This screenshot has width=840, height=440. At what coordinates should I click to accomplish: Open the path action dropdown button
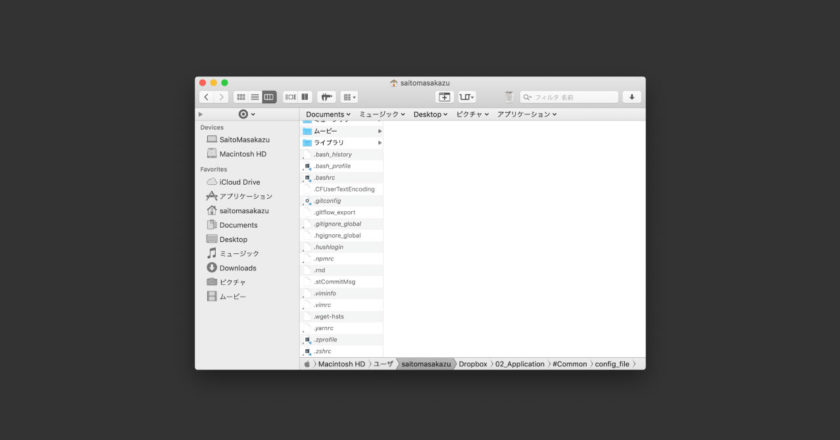466,97
